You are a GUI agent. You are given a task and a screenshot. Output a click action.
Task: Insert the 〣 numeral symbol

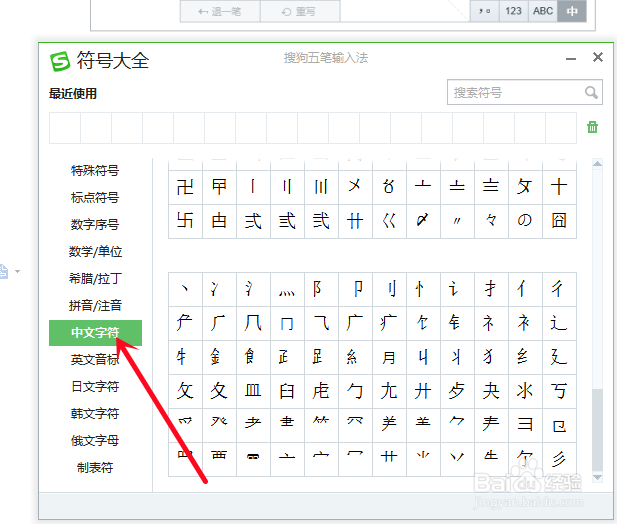[x=321, y=187]
